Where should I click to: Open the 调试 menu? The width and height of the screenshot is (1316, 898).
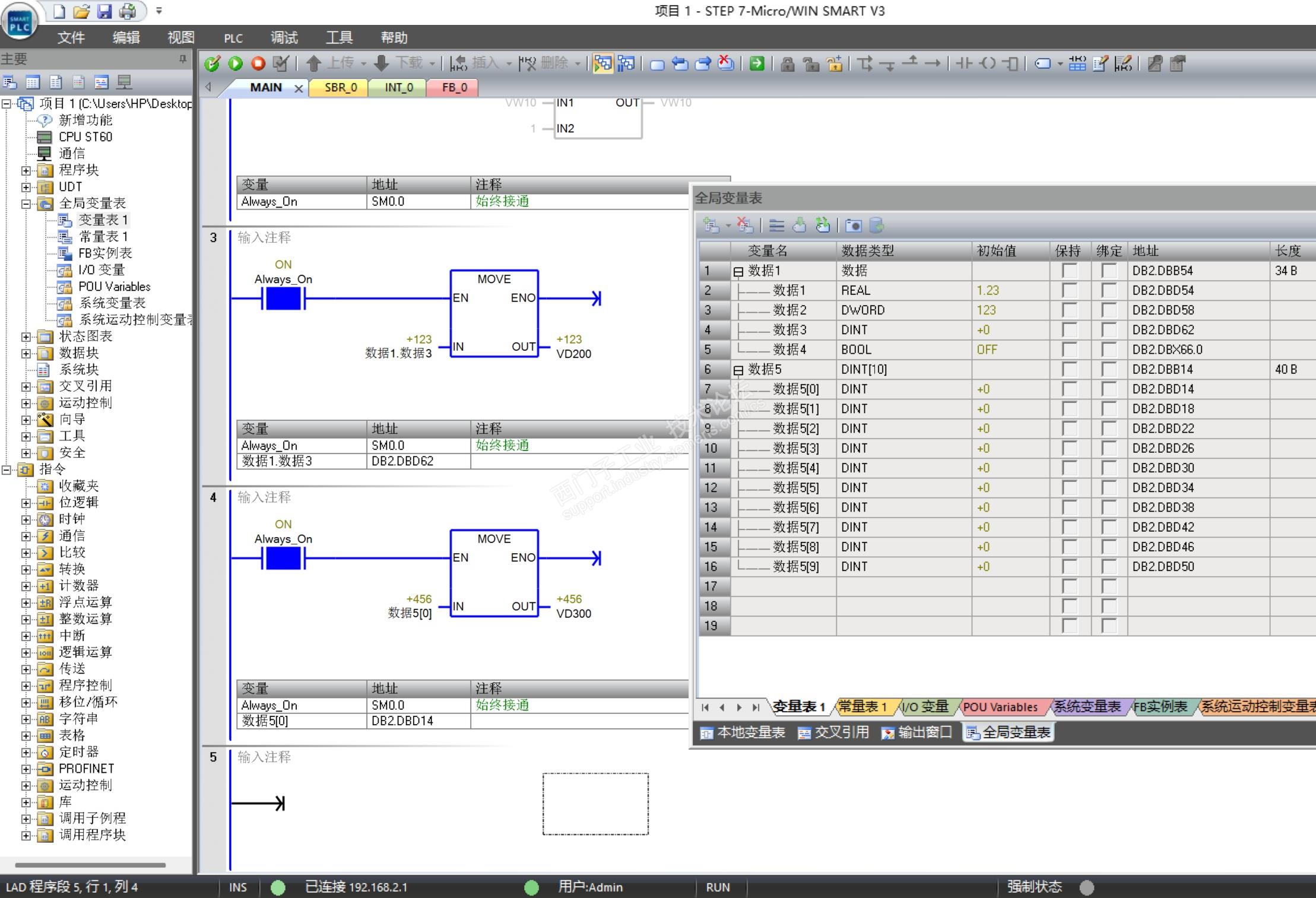(284, 38)
